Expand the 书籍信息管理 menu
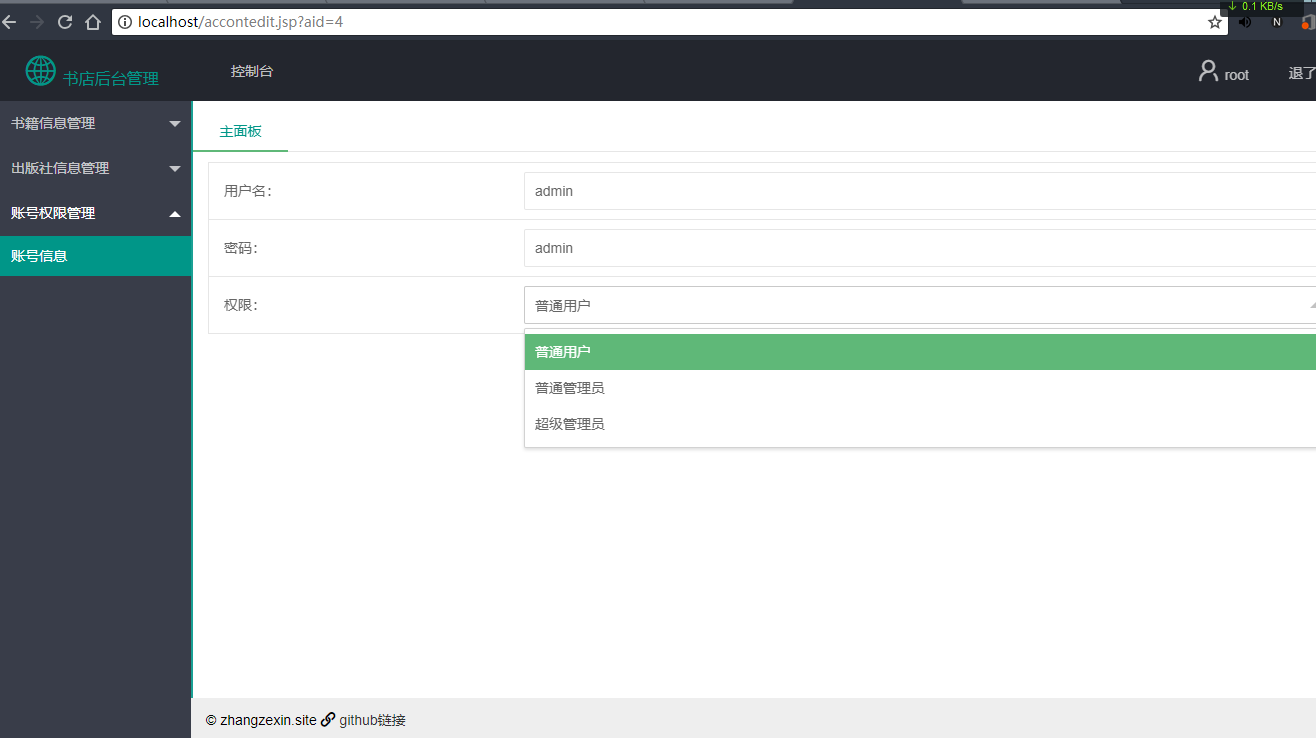Screen dimensions: 1316x738 click(95, 122)
